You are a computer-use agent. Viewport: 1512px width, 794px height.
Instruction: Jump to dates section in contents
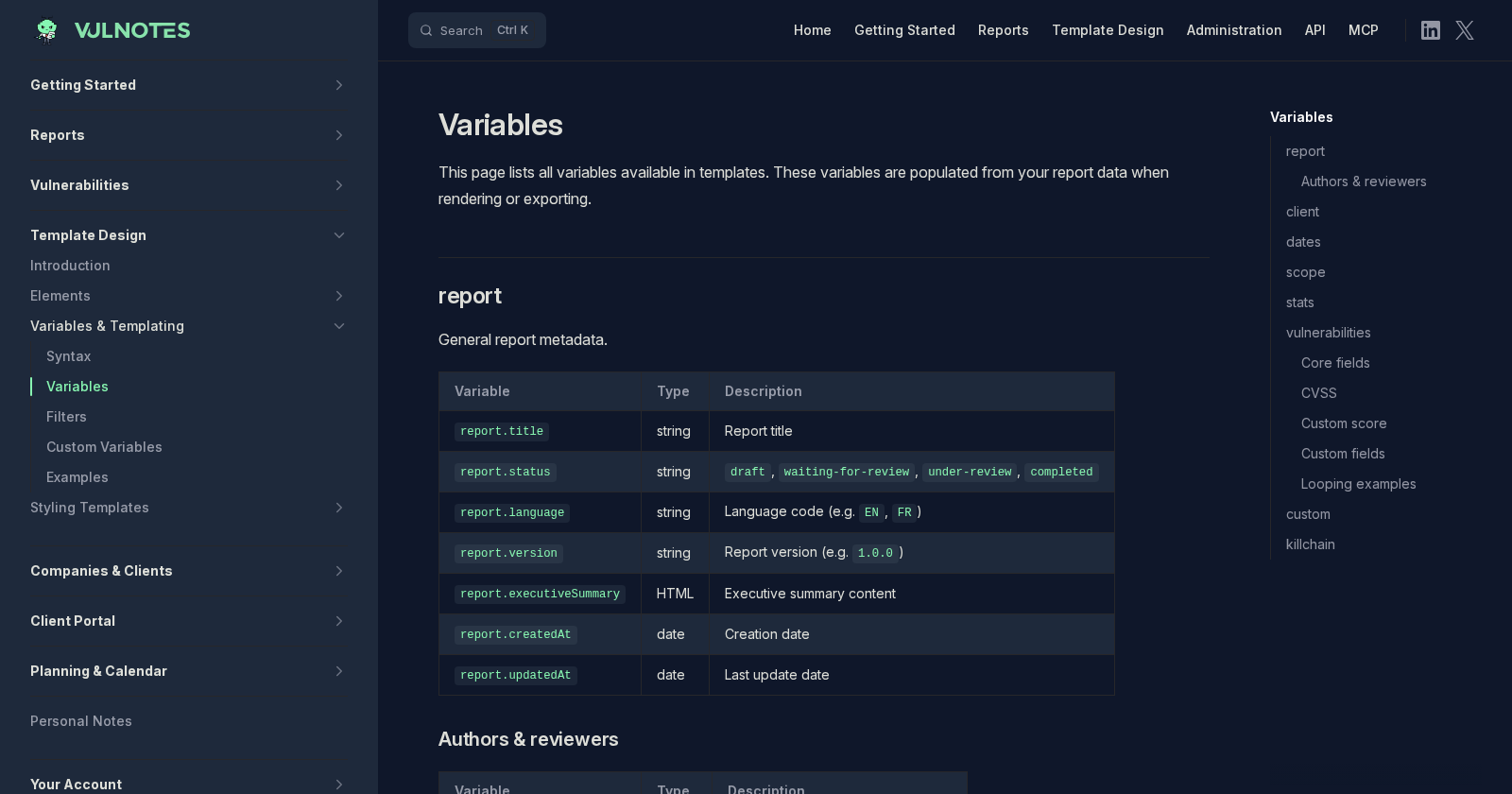[x=1303, y=242]
